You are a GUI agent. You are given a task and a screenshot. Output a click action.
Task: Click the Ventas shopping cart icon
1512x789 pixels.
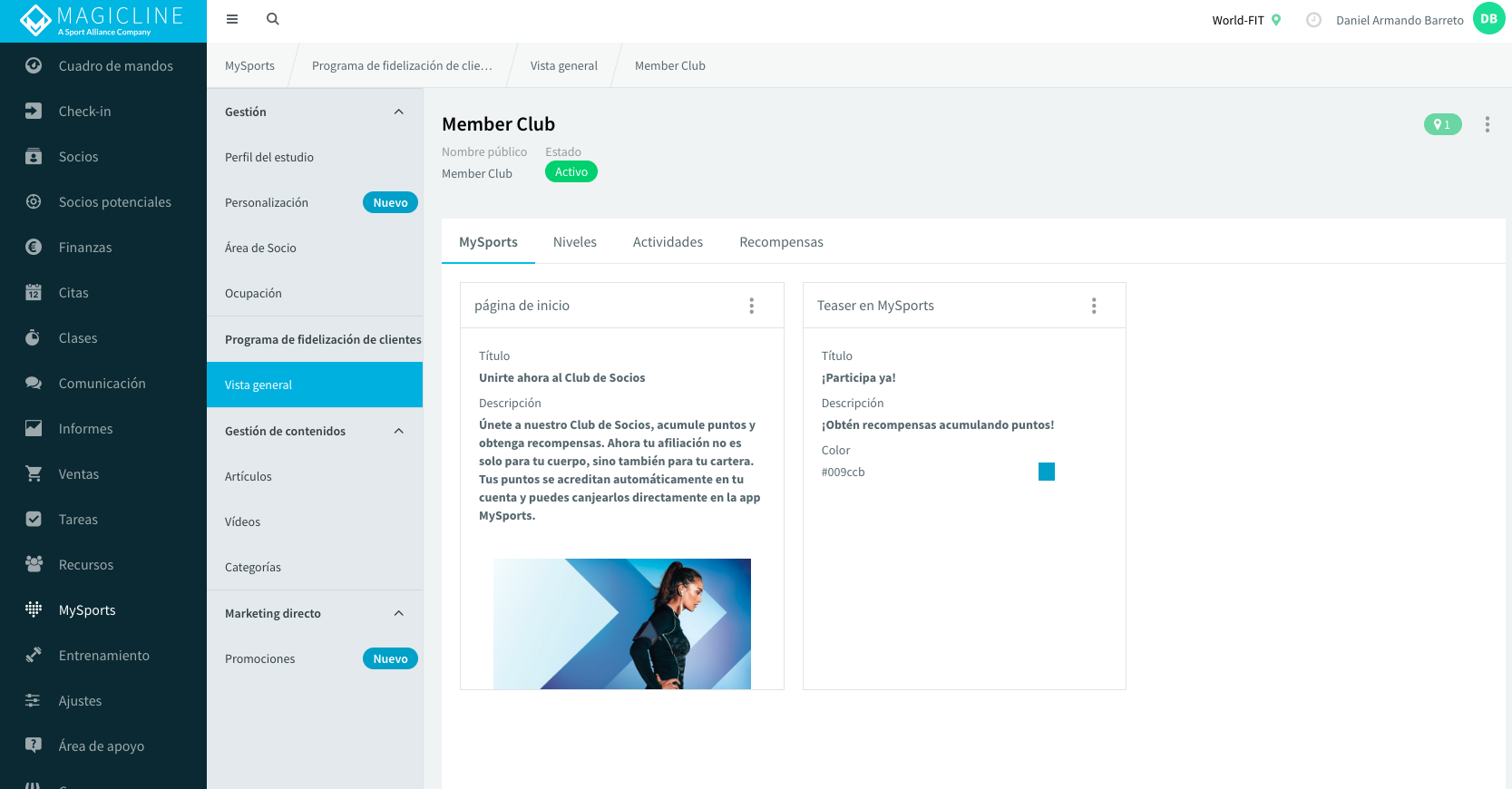tap(34, 473)
